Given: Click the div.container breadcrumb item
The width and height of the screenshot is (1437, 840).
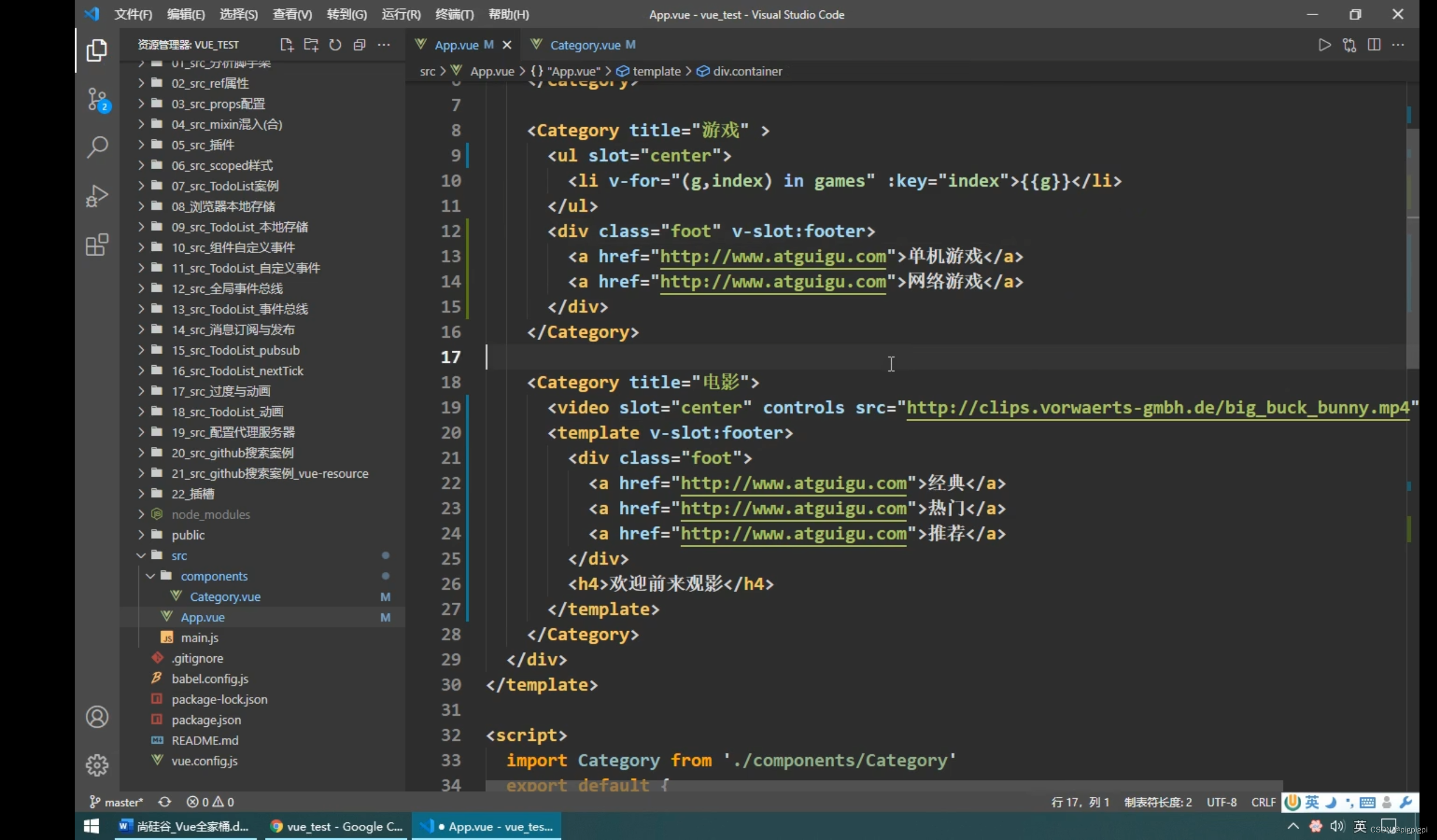Looking at the screenshot, I should (740, 71).
